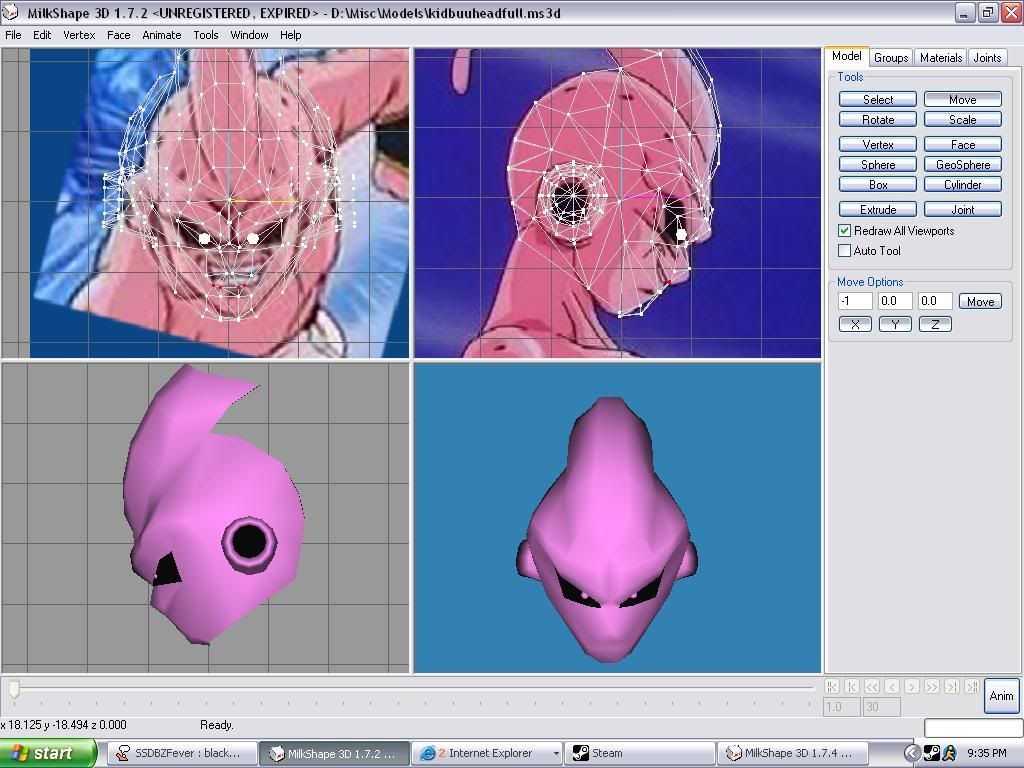Click the empty status bar text field

pos(972,728)
